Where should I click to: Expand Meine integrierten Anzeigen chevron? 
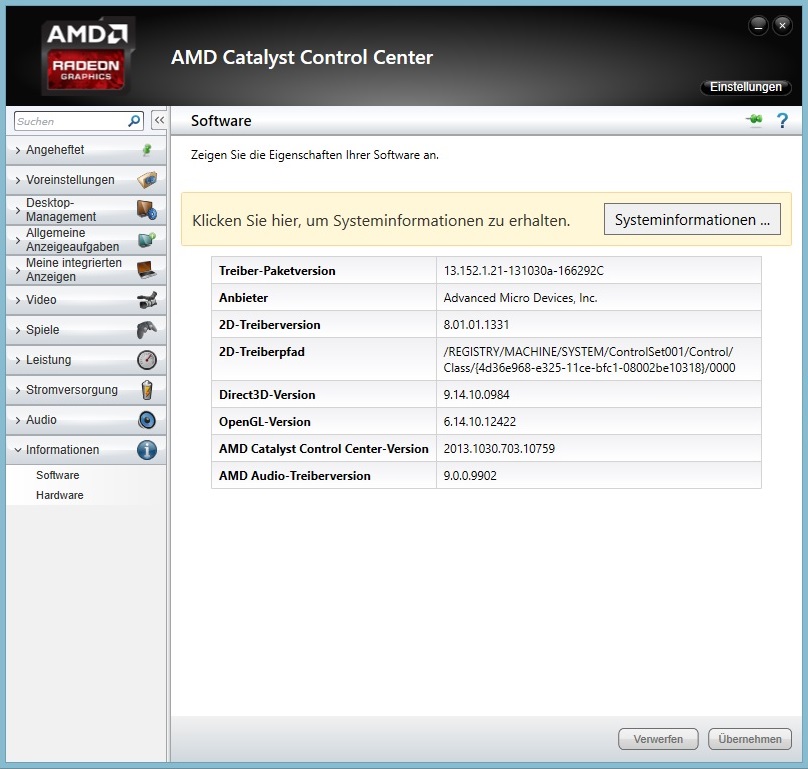point(18,270)
